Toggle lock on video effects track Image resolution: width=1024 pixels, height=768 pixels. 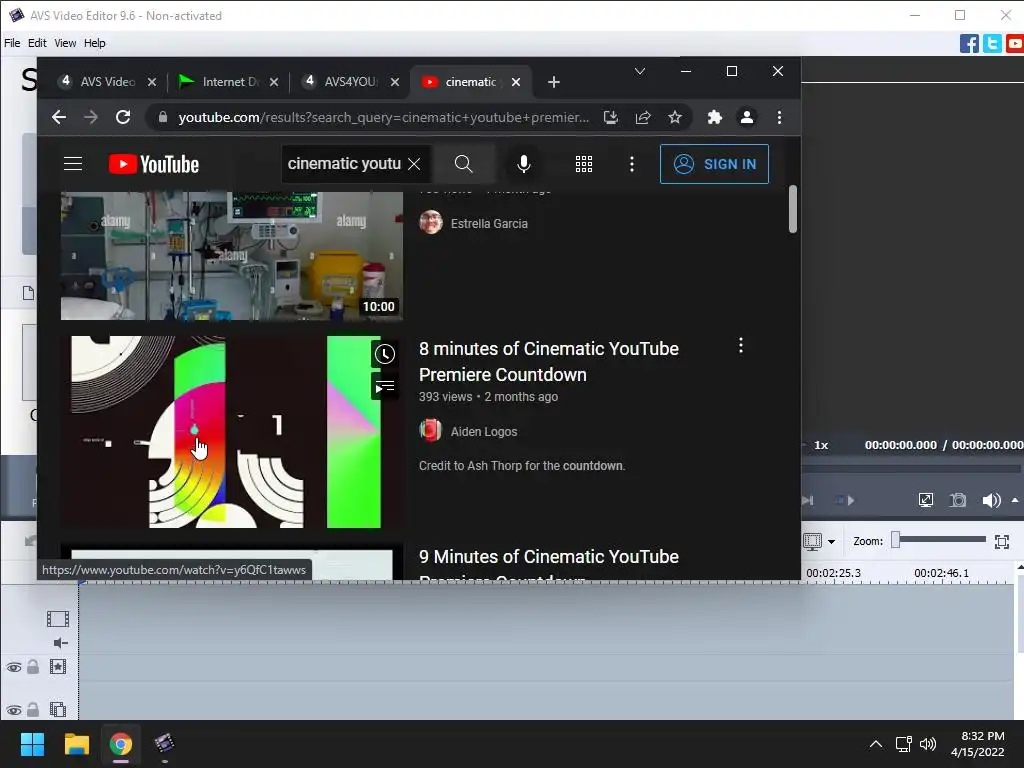[33, 667]
